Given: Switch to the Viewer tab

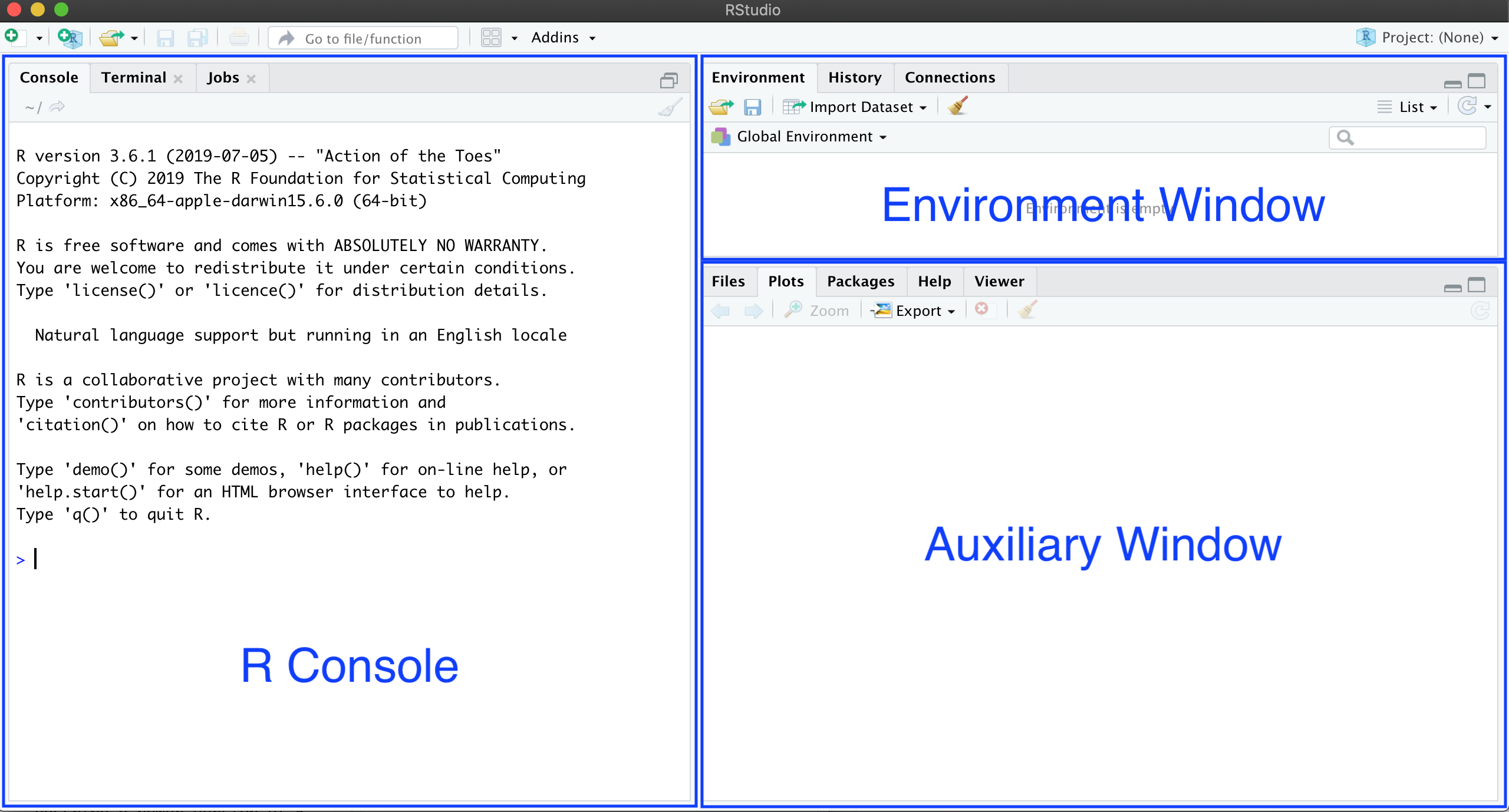Looking at the screenshot, I should click(x=999, y=282).
